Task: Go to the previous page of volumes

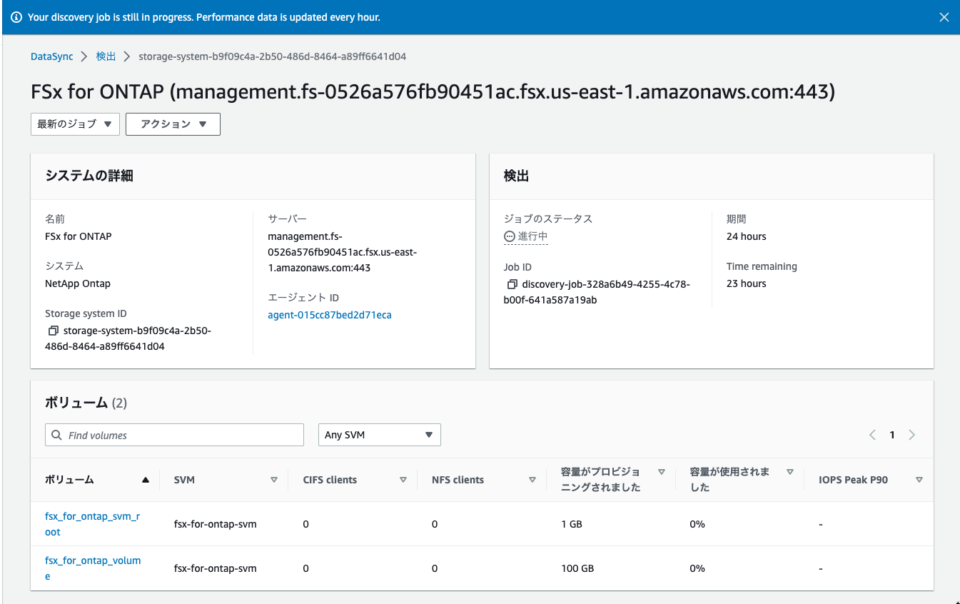Action: click(874, 435)
